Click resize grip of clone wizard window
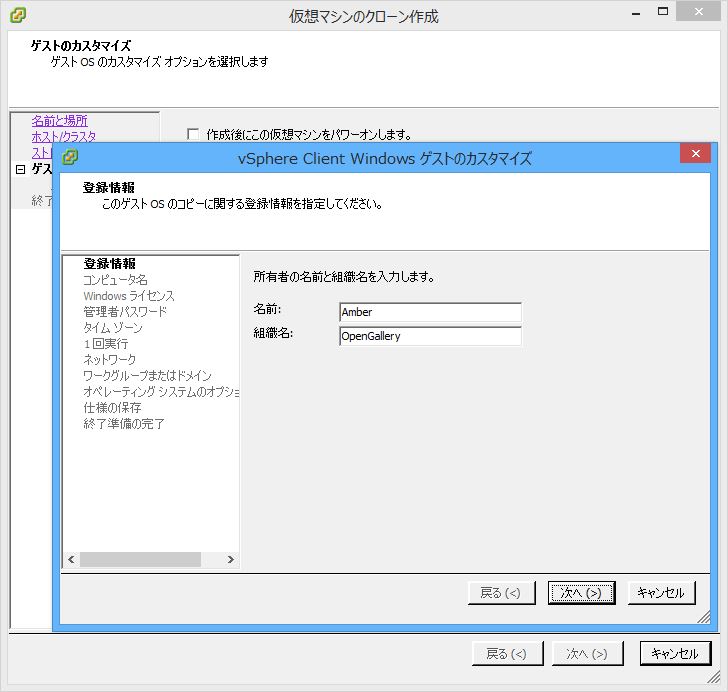728x692 pixels. pos(714,678)
